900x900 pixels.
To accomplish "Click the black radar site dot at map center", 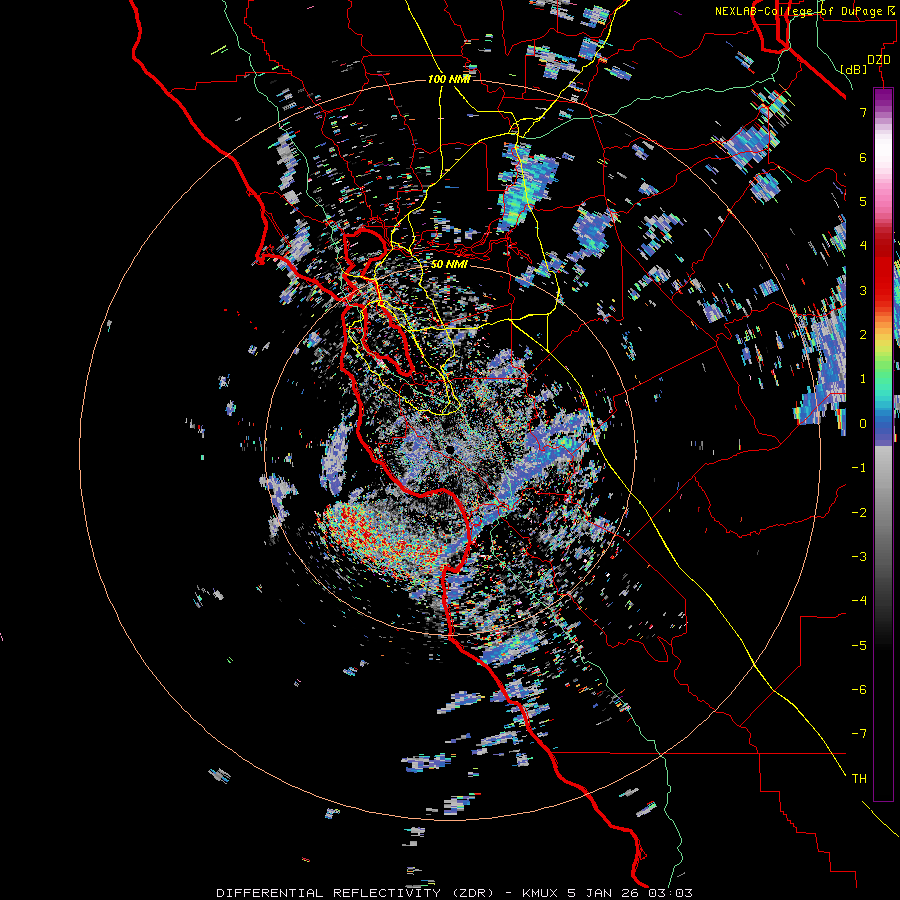I will tap(451, 449).
